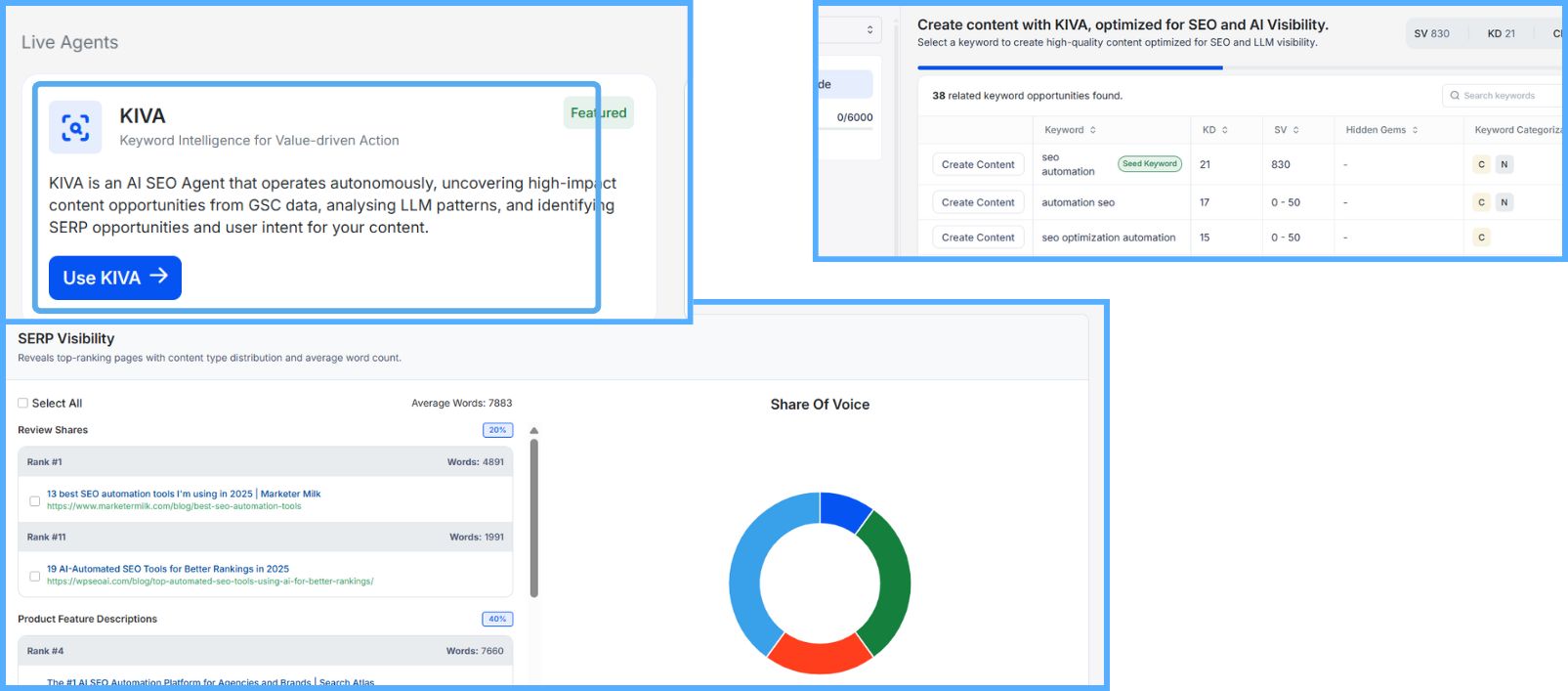This screenshot has width=1568, height=691.
Task: Click the Rank #4 row header
Action: pos(265,651)
